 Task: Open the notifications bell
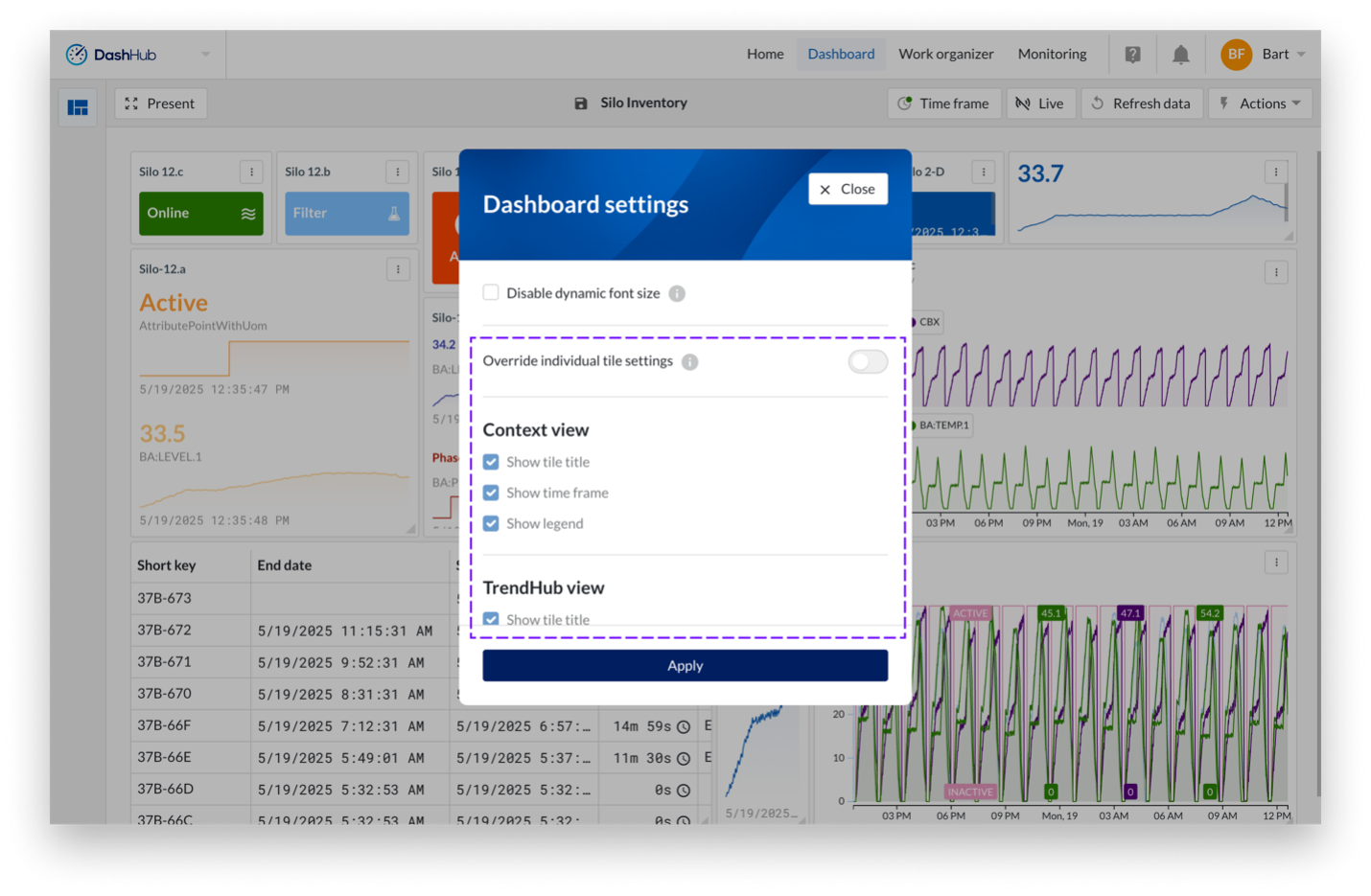pyautogui.click(x=1180, y=55)
